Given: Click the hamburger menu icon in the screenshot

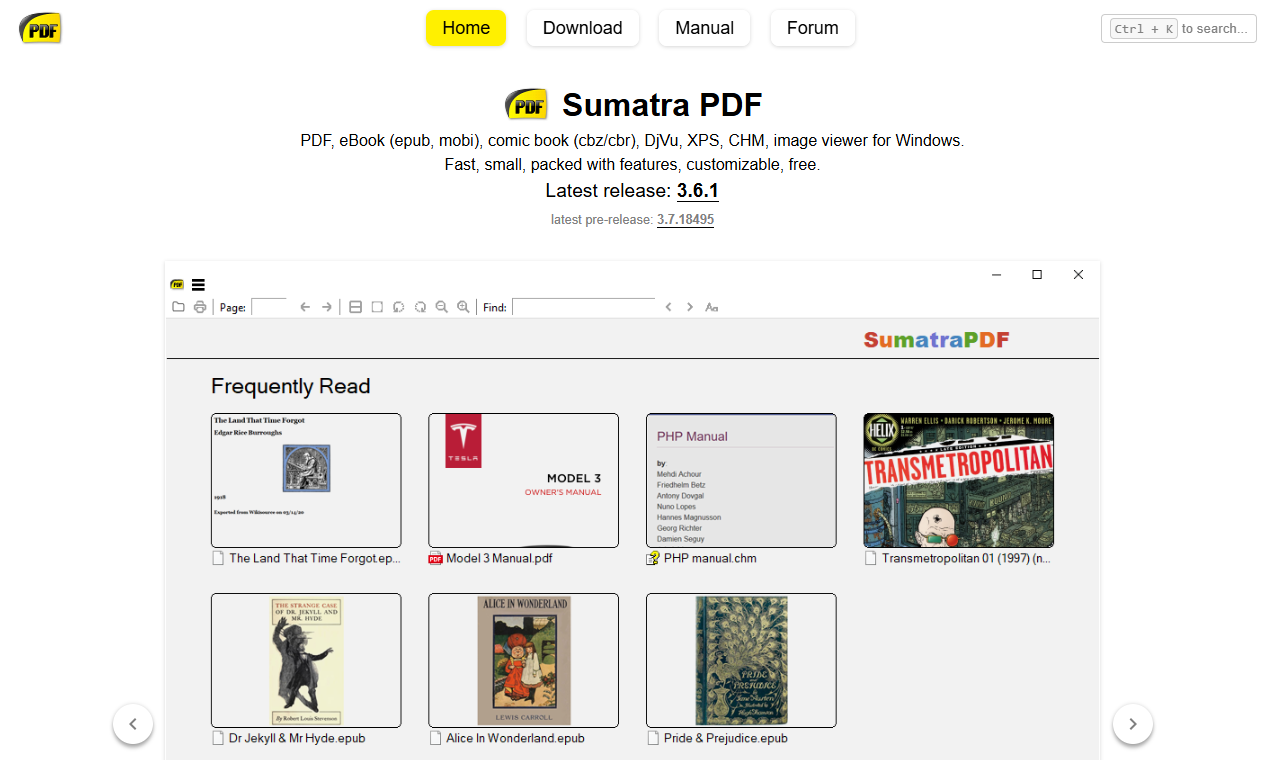Looking at the screenshot, I should click(198, 285).
